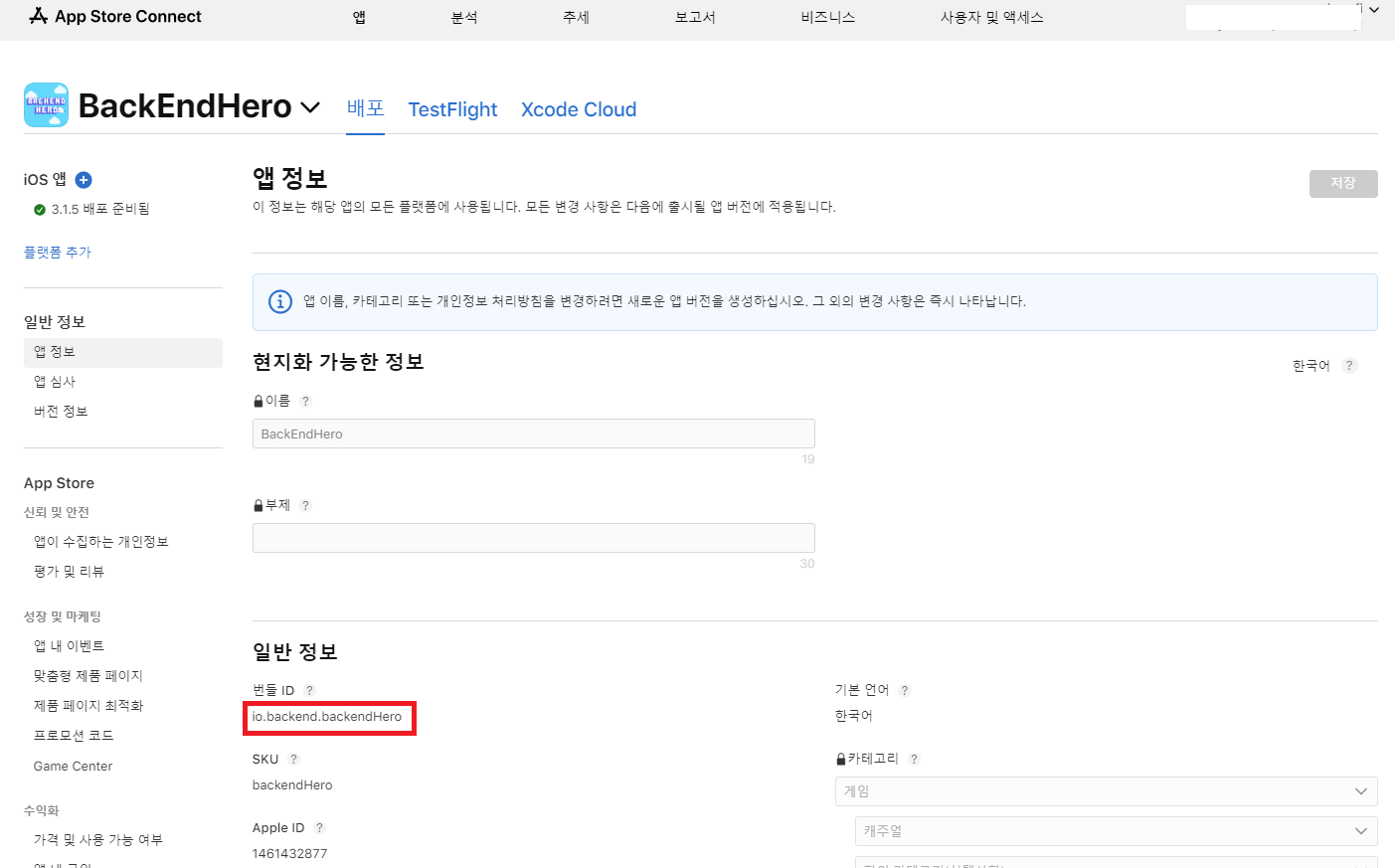Screen dimensions: 1395x868
Task: Expand the BackEndHero app switcher chevron
Action: [310, 107]
